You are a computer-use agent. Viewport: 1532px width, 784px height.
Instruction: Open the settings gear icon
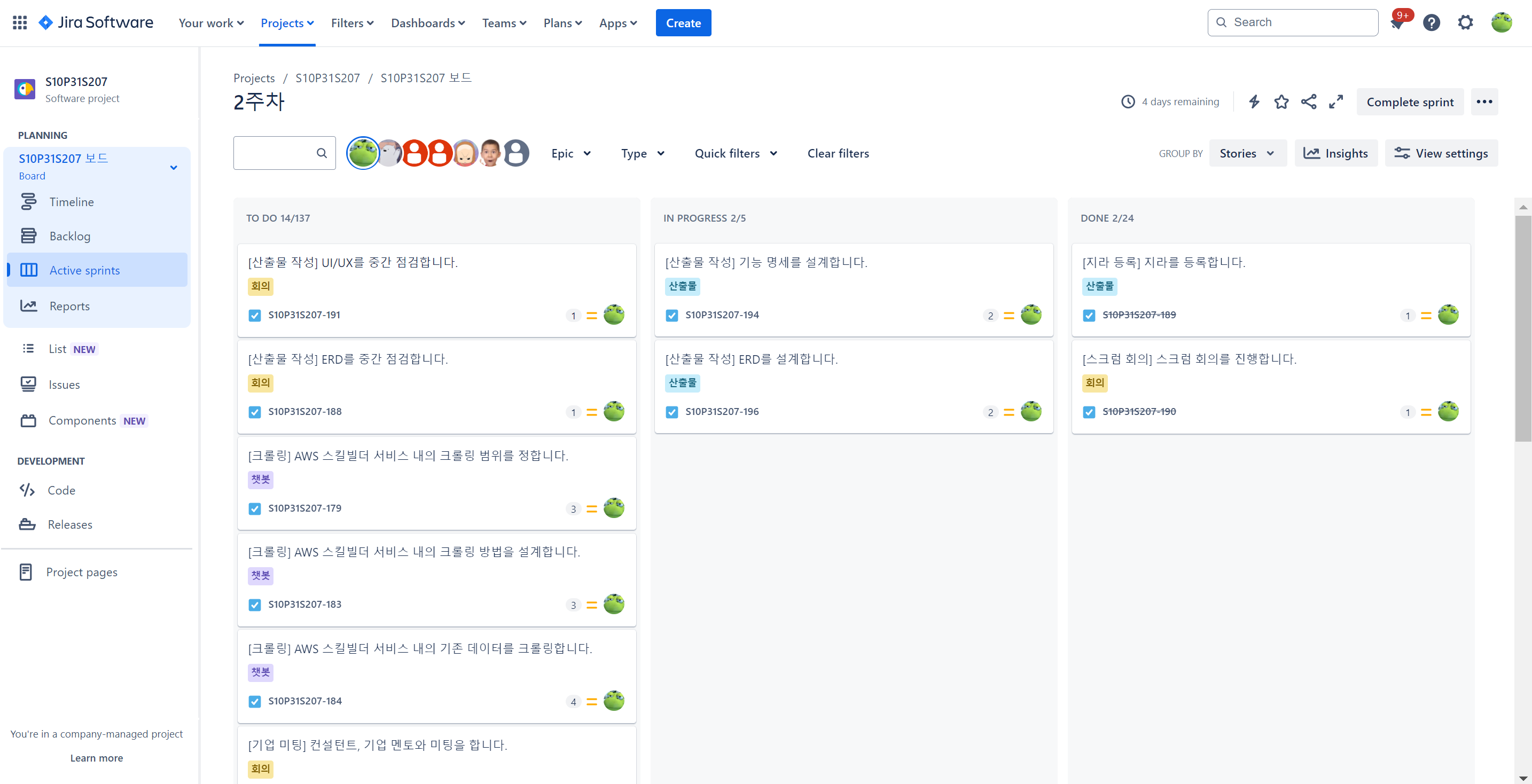1465,22
